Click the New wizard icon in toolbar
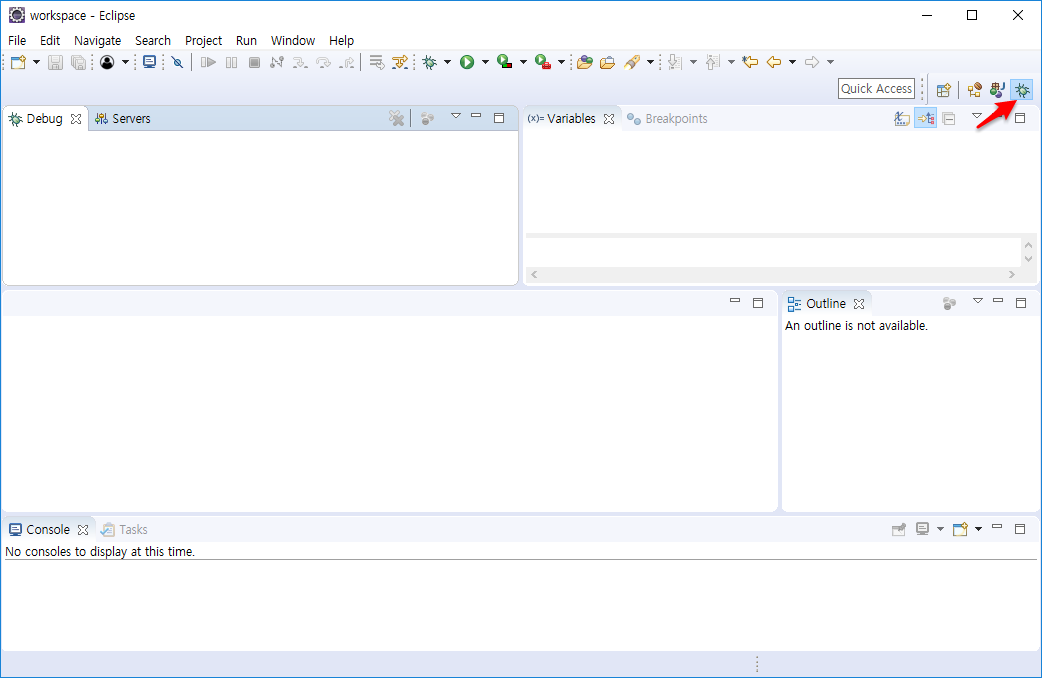 pos(18,62)
